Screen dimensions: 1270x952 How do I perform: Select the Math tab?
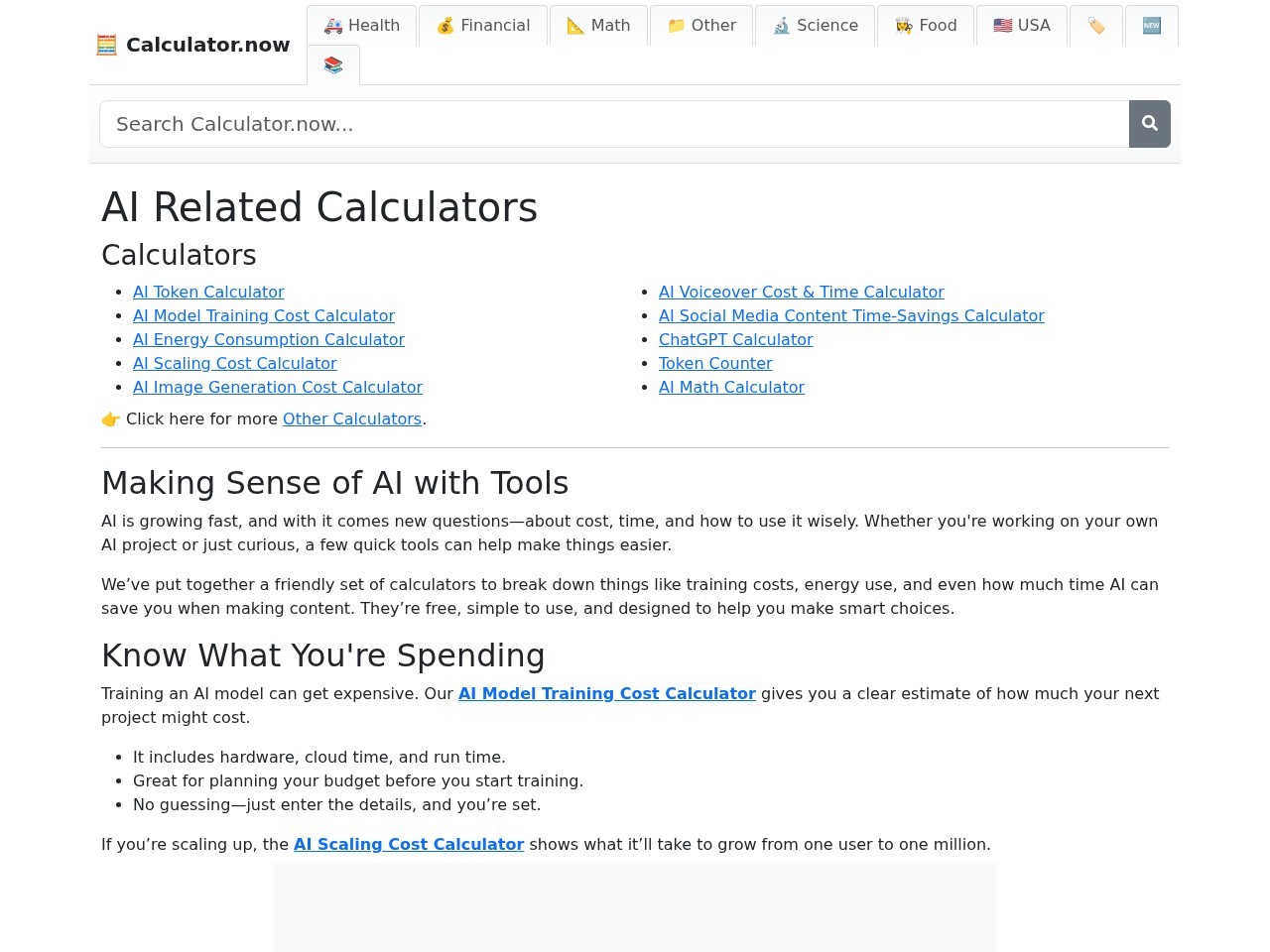[x=598, y=26]
